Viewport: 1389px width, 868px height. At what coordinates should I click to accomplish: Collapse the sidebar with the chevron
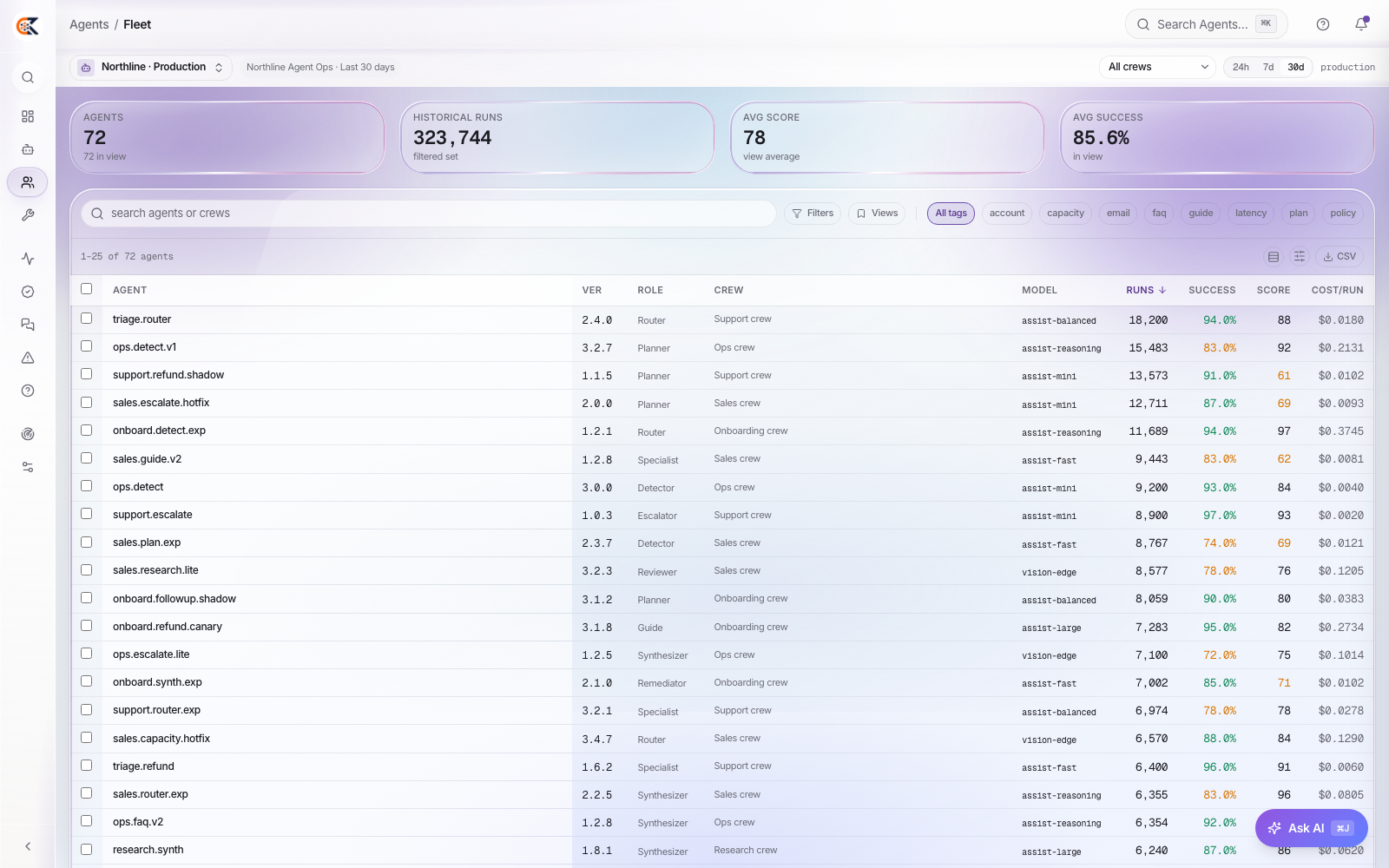coord(28,846)
